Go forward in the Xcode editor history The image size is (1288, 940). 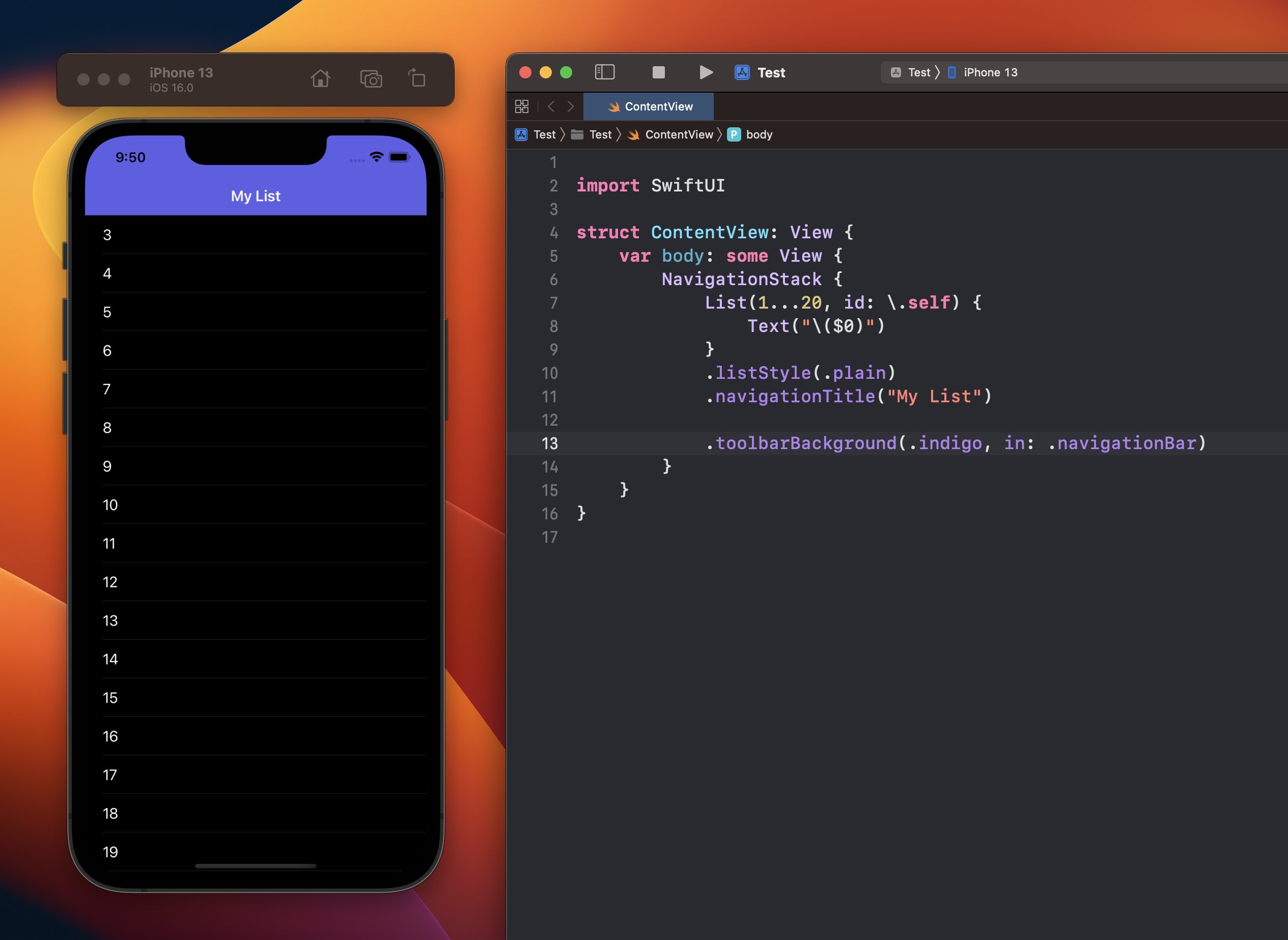(570, 106)
